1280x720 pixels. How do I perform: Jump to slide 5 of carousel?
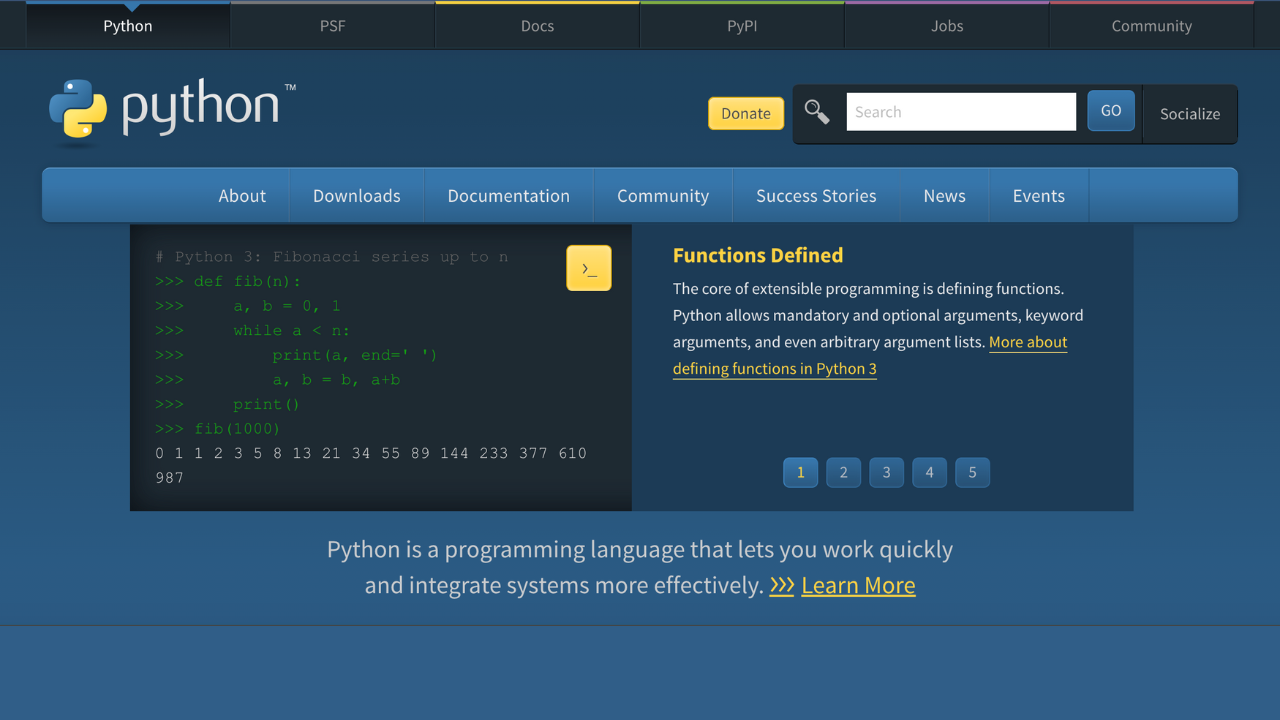972,473
